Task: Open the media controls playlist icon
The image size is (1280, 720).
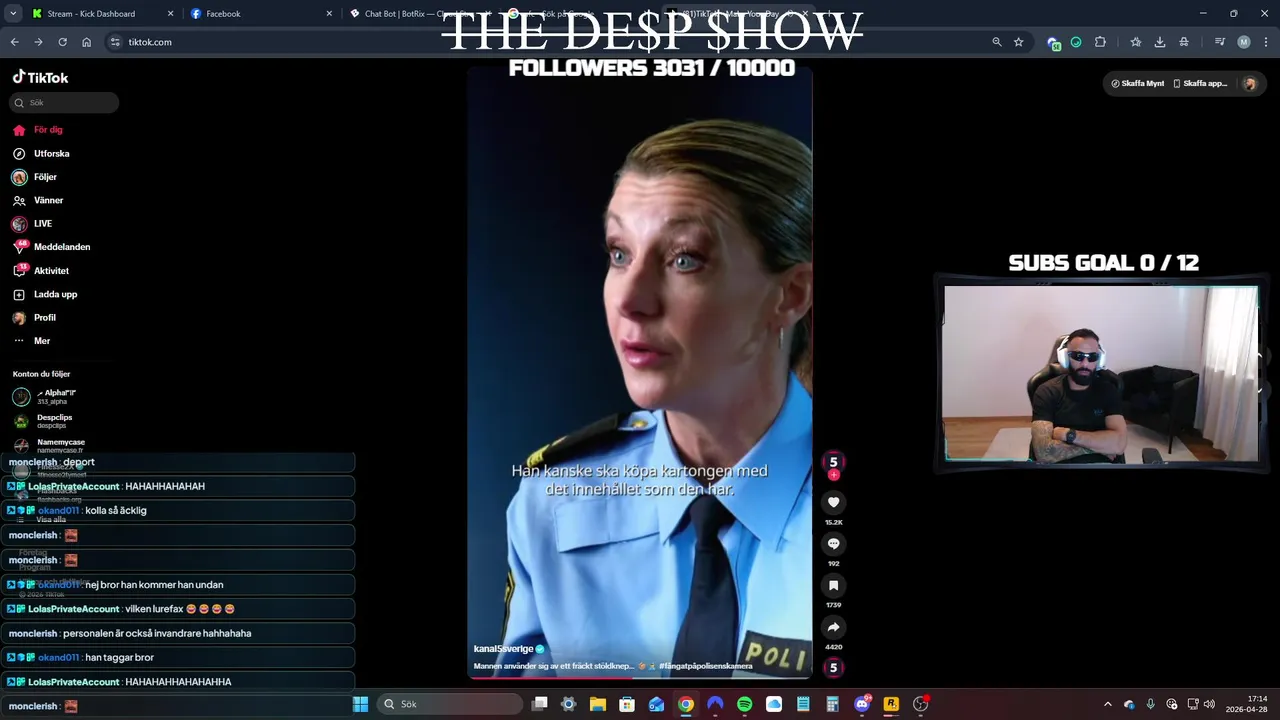Action: click(x=1220, y=42)
